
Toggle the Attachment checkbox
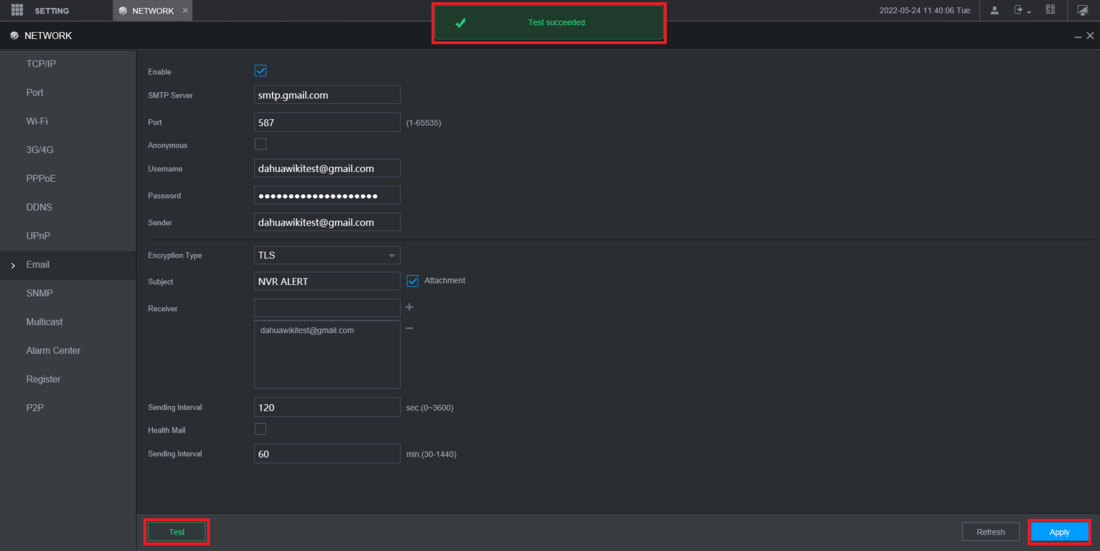coord(412,281)
